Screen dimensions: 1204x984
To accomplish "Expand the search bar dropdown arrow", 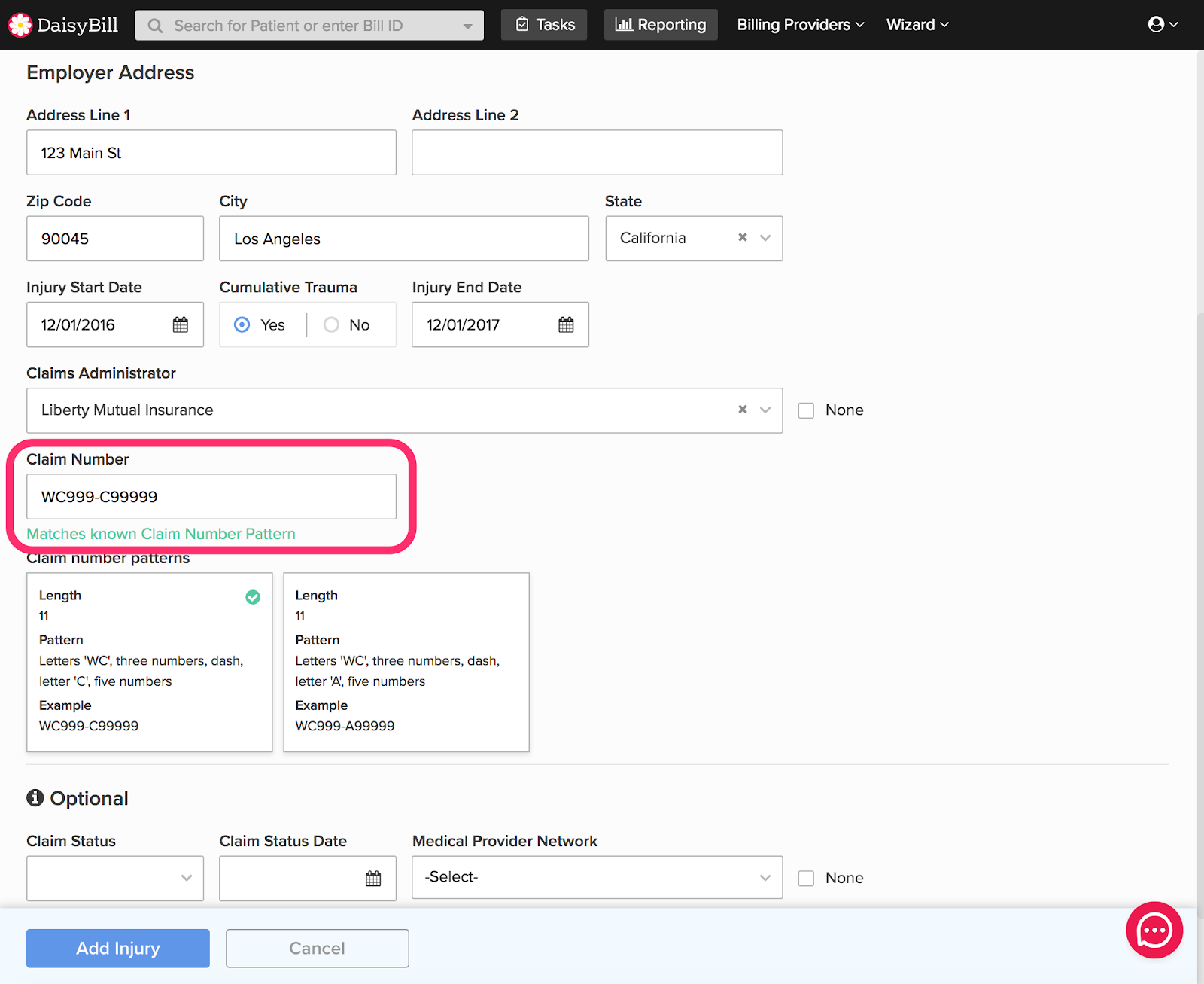I will (x=467, y=26).
